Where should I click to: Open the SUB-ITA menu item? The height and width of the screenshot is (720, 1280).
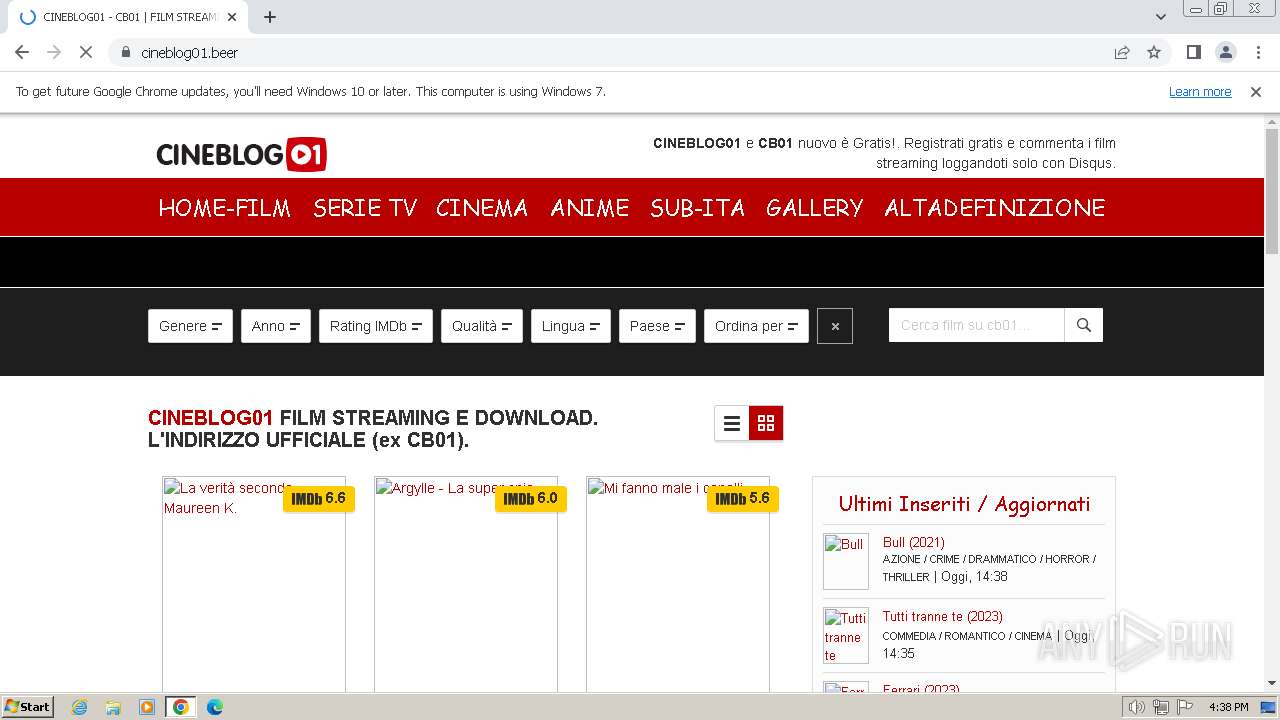[x=698, y=208]
